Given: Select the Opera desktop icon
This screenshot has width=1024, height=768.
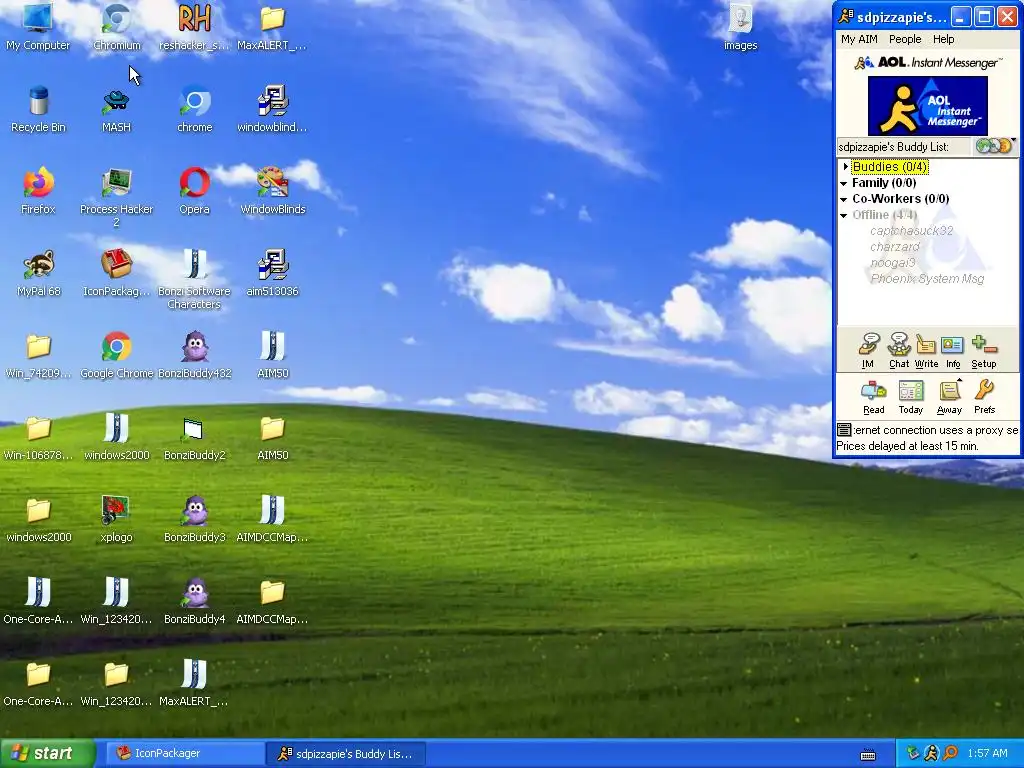Looking at the screenshot, I should point(195,191).
